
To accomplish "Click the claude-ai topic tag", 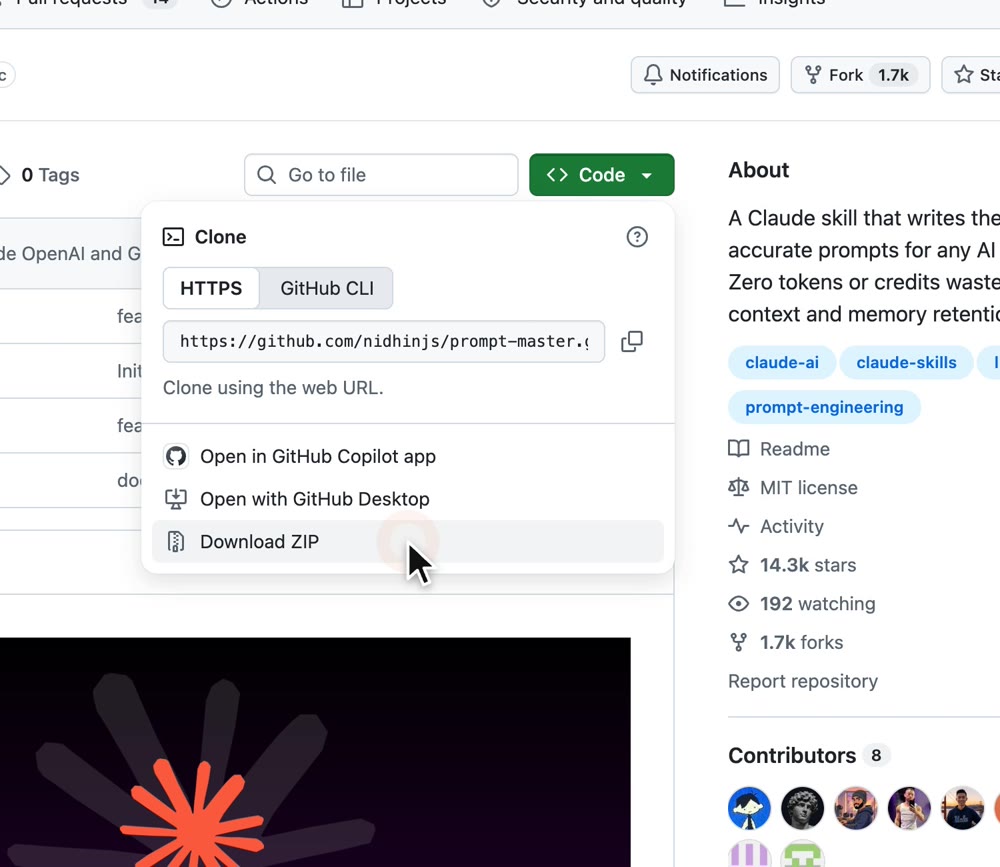I will [782, 362].
